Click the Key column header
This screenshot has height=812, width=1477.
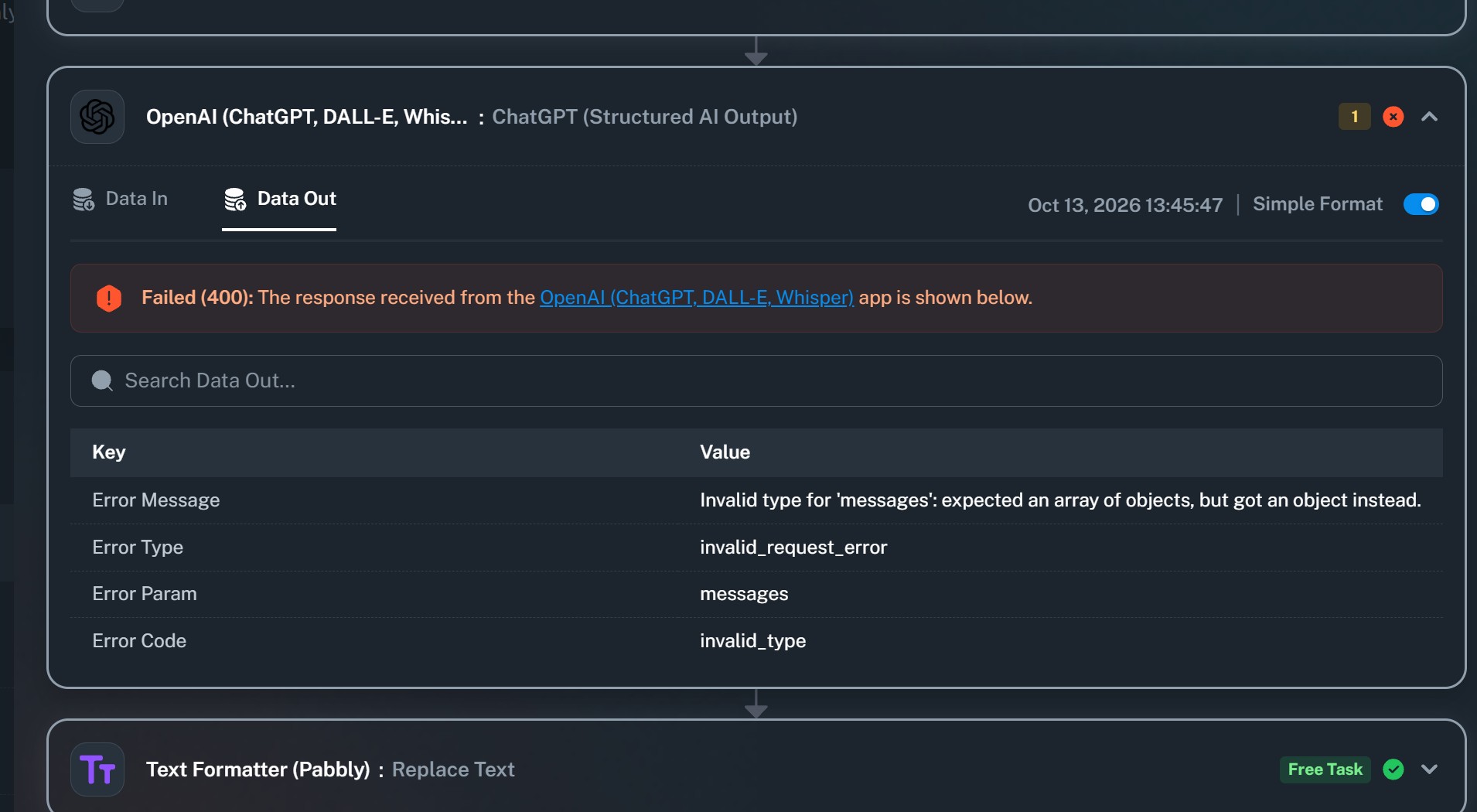pyautogui.click(x=109, y=452)
